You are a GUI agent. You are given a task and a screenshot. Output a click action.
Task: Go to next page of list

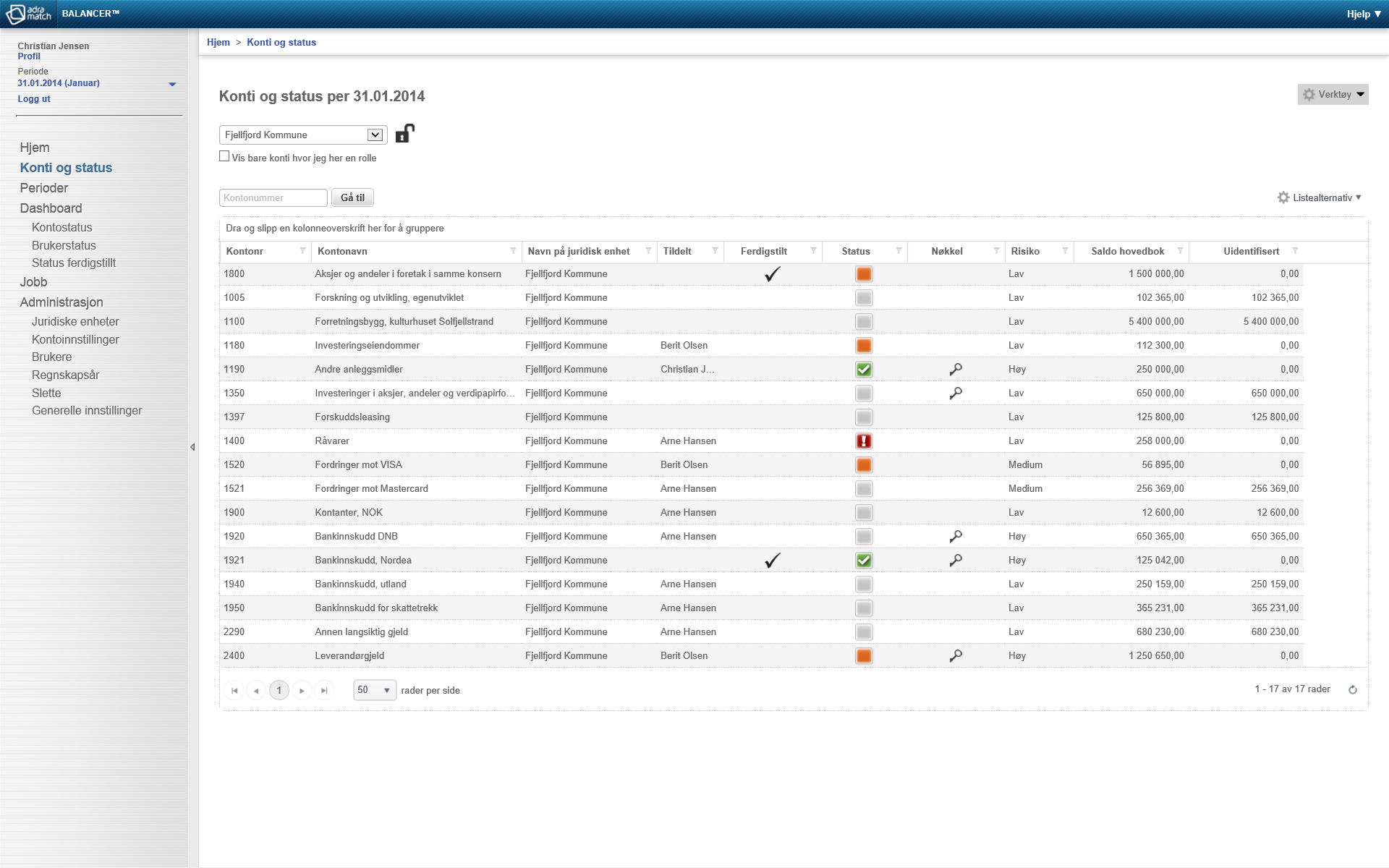302,691
